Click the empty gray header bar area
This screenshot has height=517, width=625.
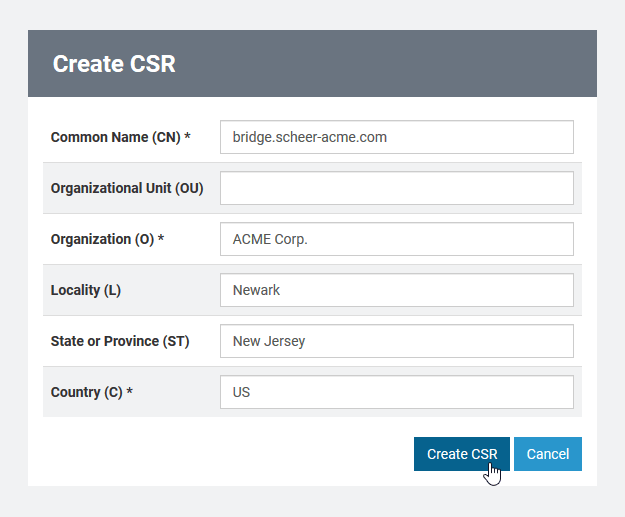[400, 64]
